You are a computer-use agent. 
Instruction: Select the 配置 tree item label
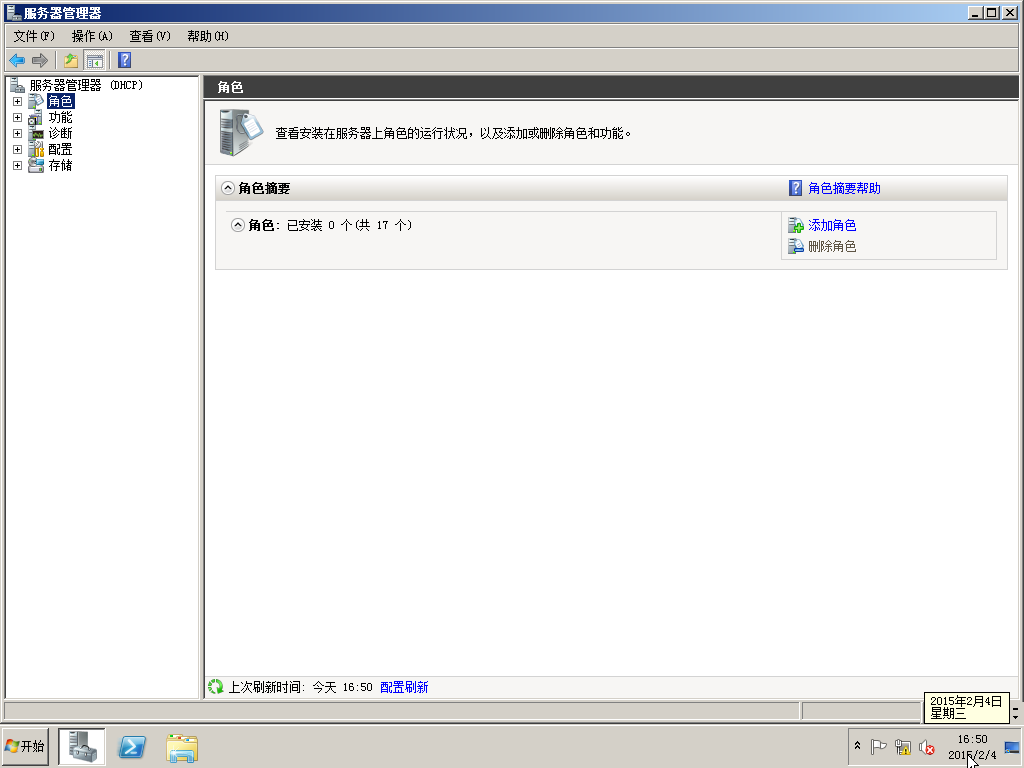60,150
